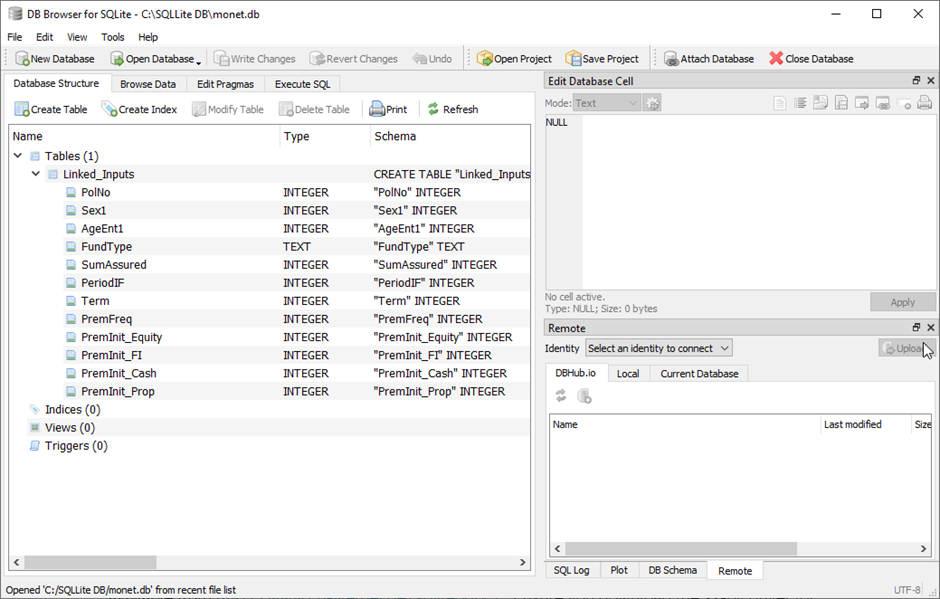Click the Create Index icon

110,110
